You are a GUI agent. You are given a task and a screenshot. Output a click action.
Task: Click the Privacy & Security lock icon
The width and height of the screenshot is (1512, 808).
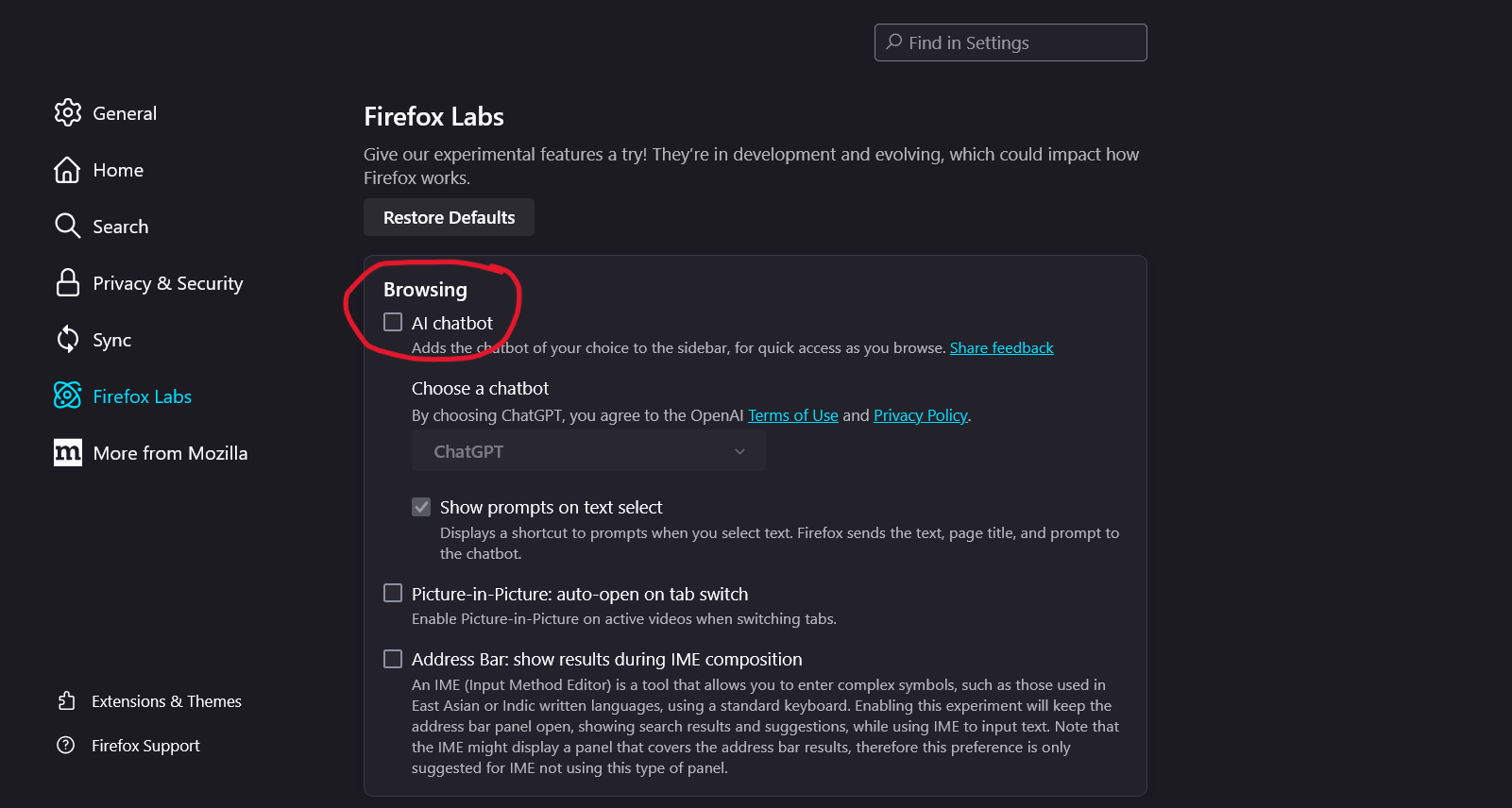pyautogui.click(x=68, y=283)
